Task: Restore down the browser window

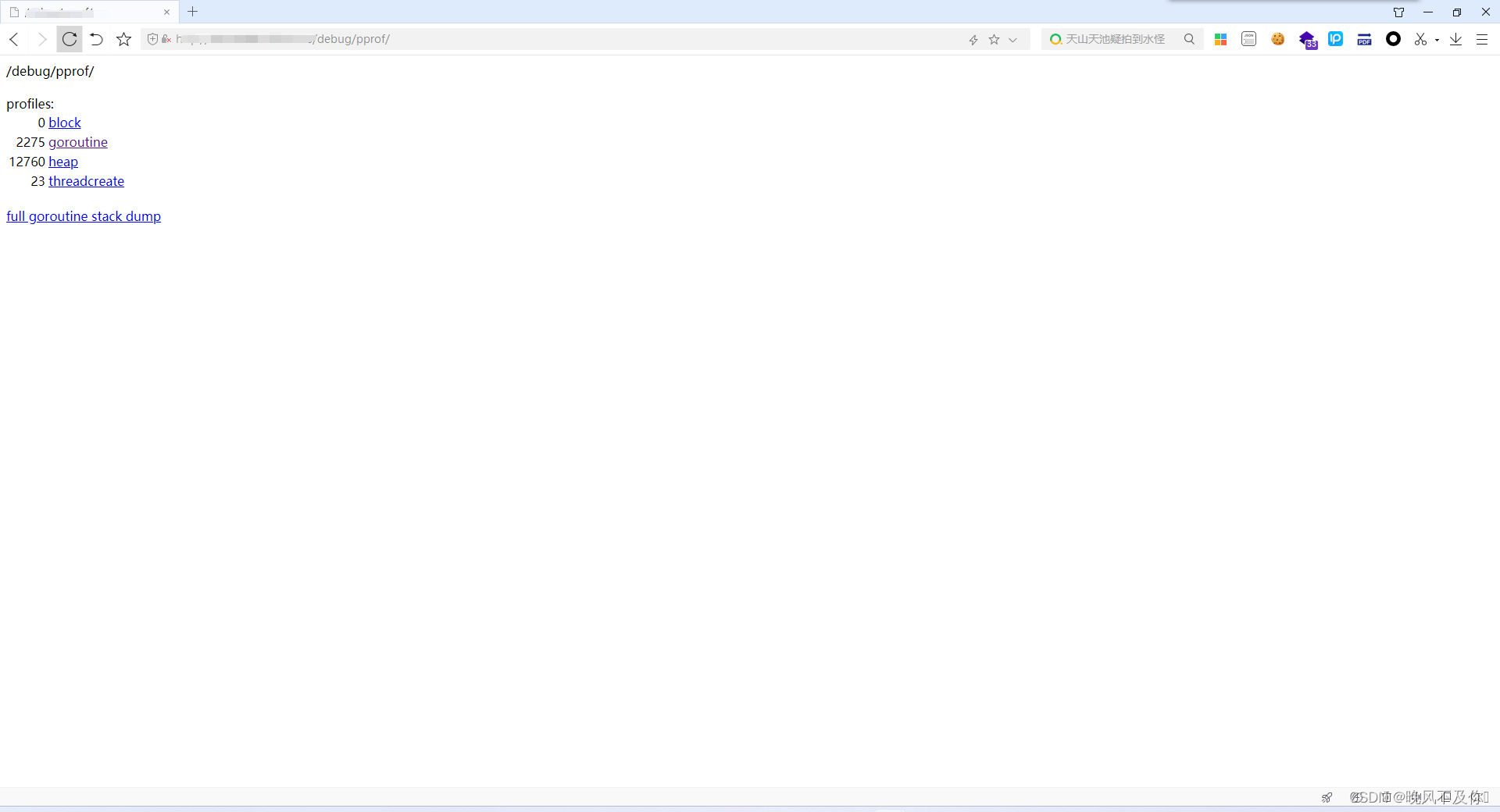Action: click(1457, 12)
